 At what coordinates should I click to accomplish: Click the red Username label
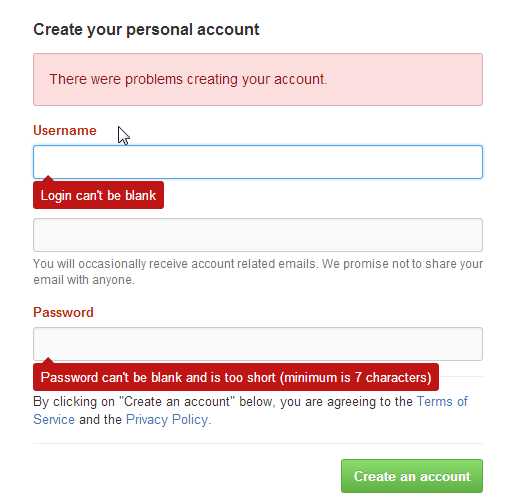pos(65,130)
